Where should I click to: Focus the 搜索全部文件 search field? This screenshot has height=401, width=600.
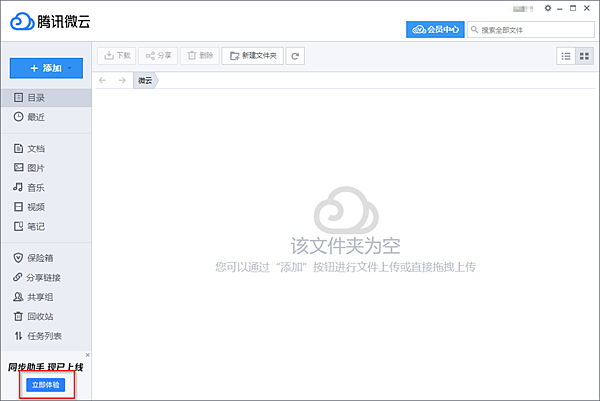point(531,29)
